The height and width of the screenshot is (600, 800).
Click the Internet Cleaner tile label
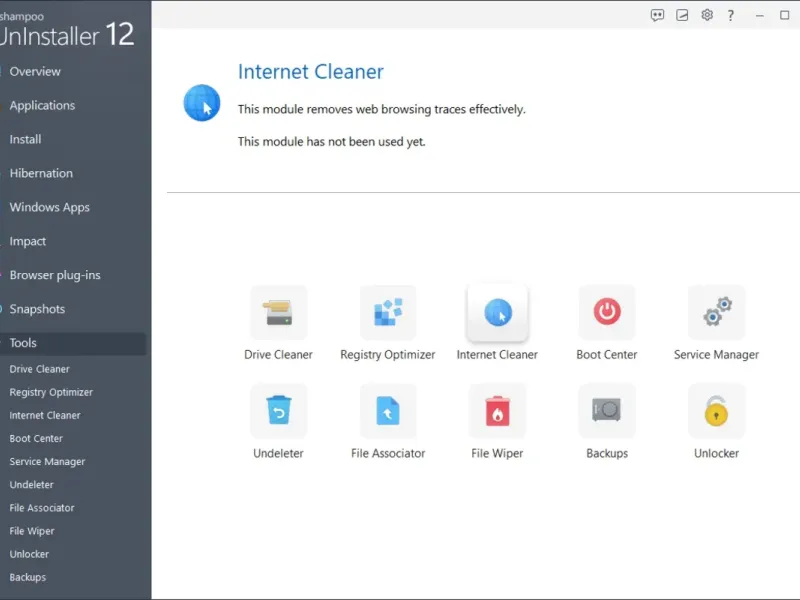(497, 355)
